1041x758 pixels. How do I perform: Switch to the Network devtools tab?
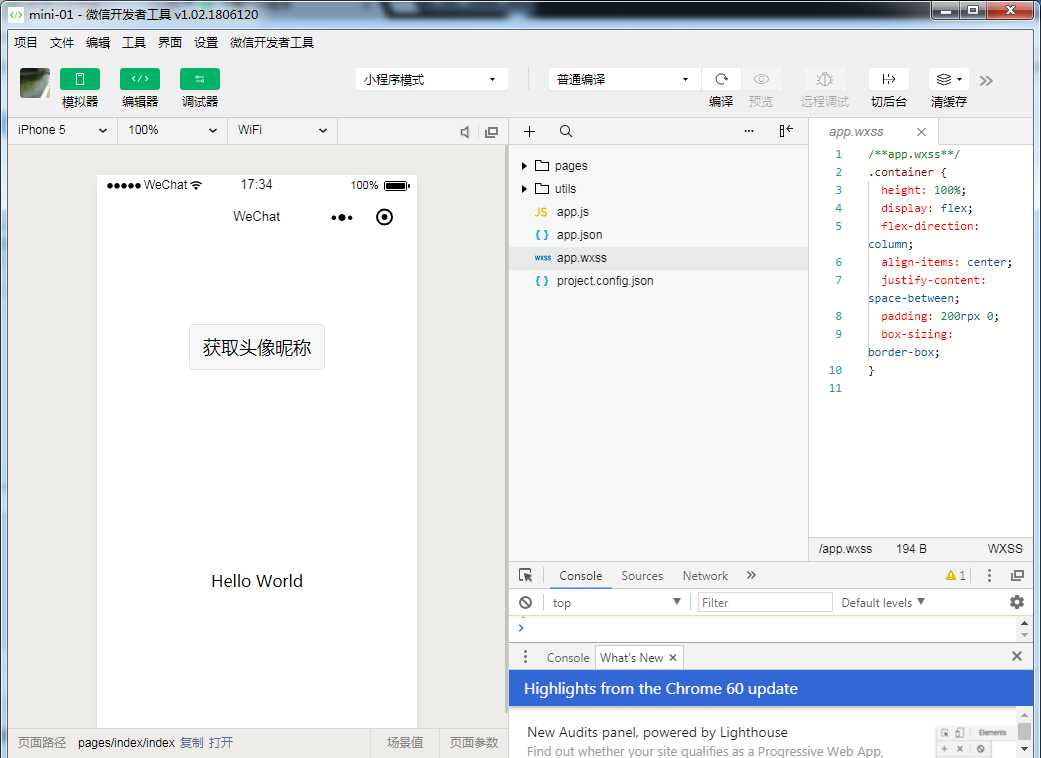coord(705,575)
